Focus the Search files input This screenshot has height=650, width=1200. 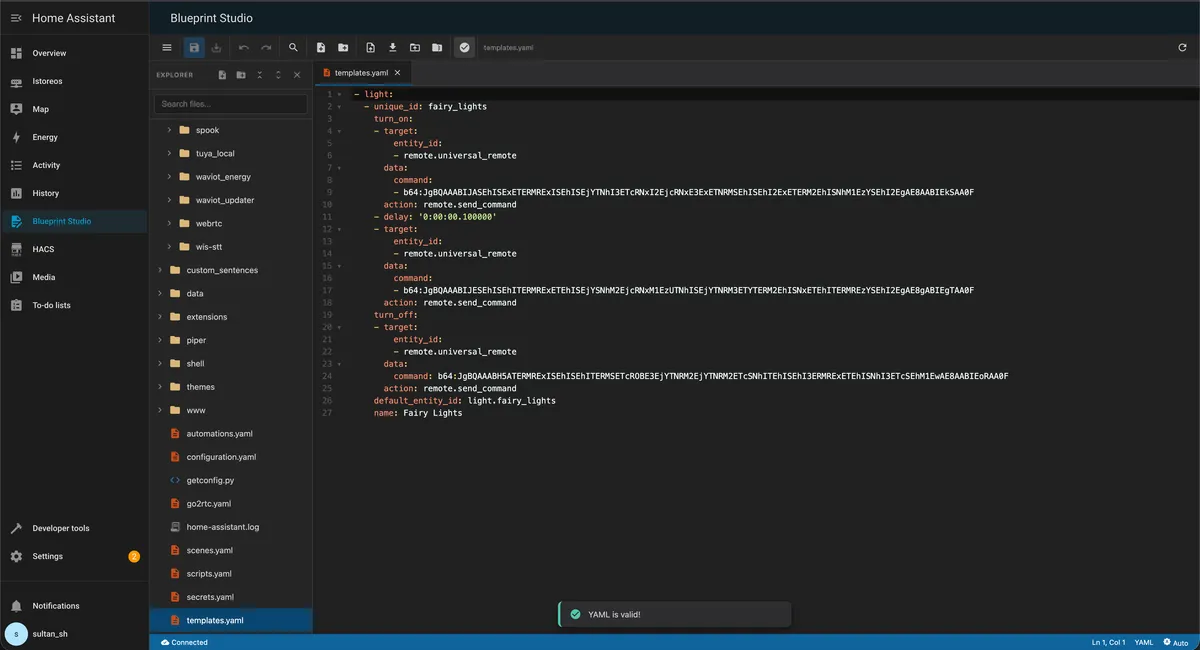231,104
